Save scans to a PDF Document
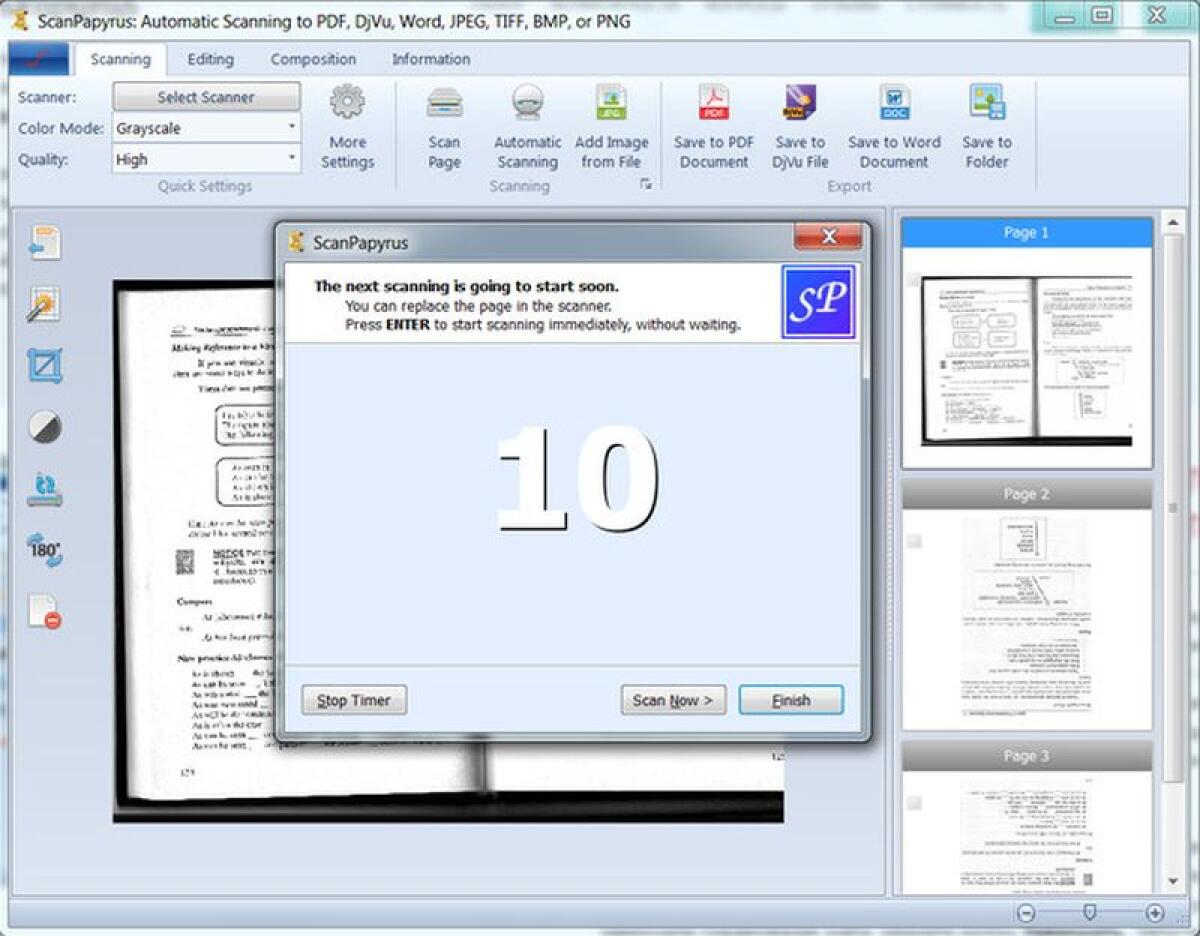Screen dimensions: 1200x936 (713, 125)
